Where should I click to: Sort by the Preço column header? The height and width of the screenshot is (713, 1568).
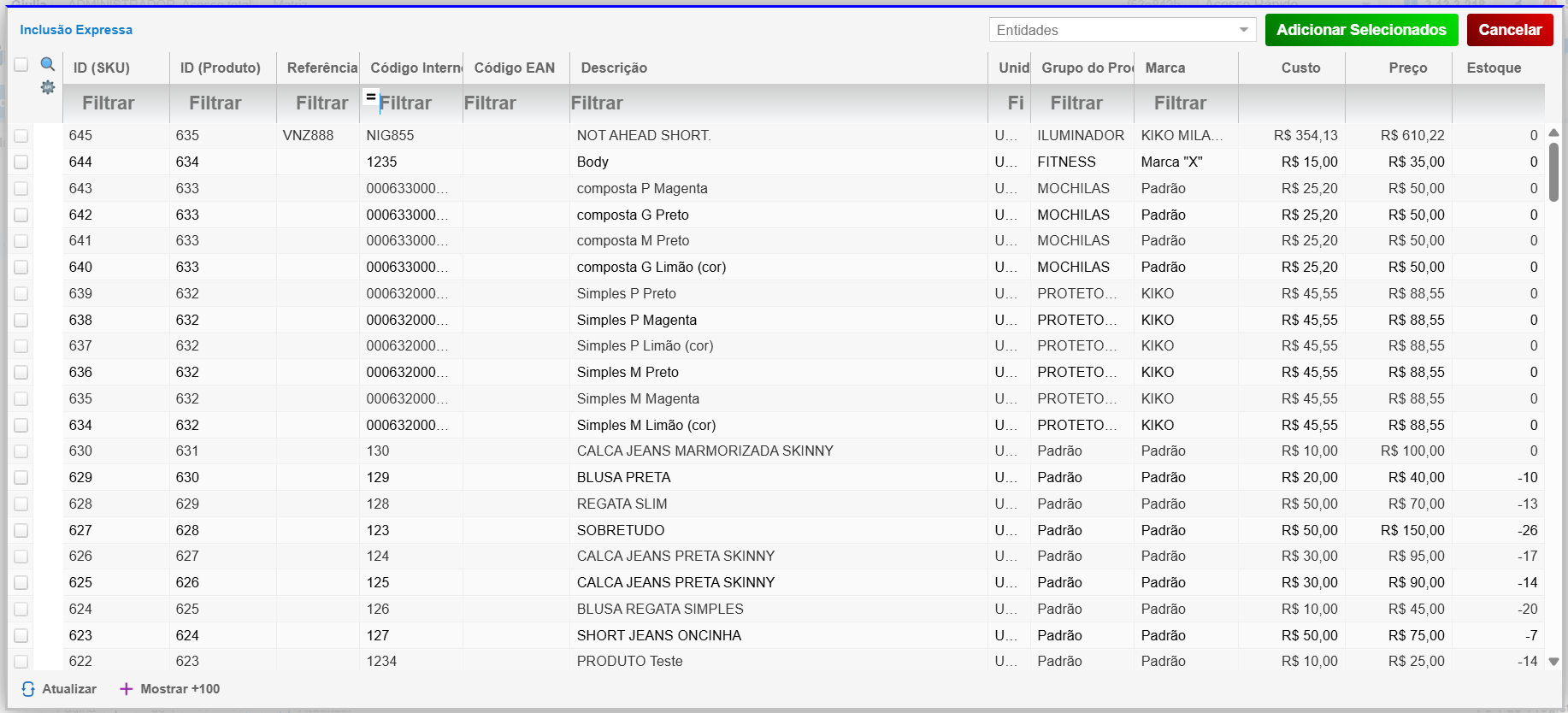click(x=1407, y=68)
